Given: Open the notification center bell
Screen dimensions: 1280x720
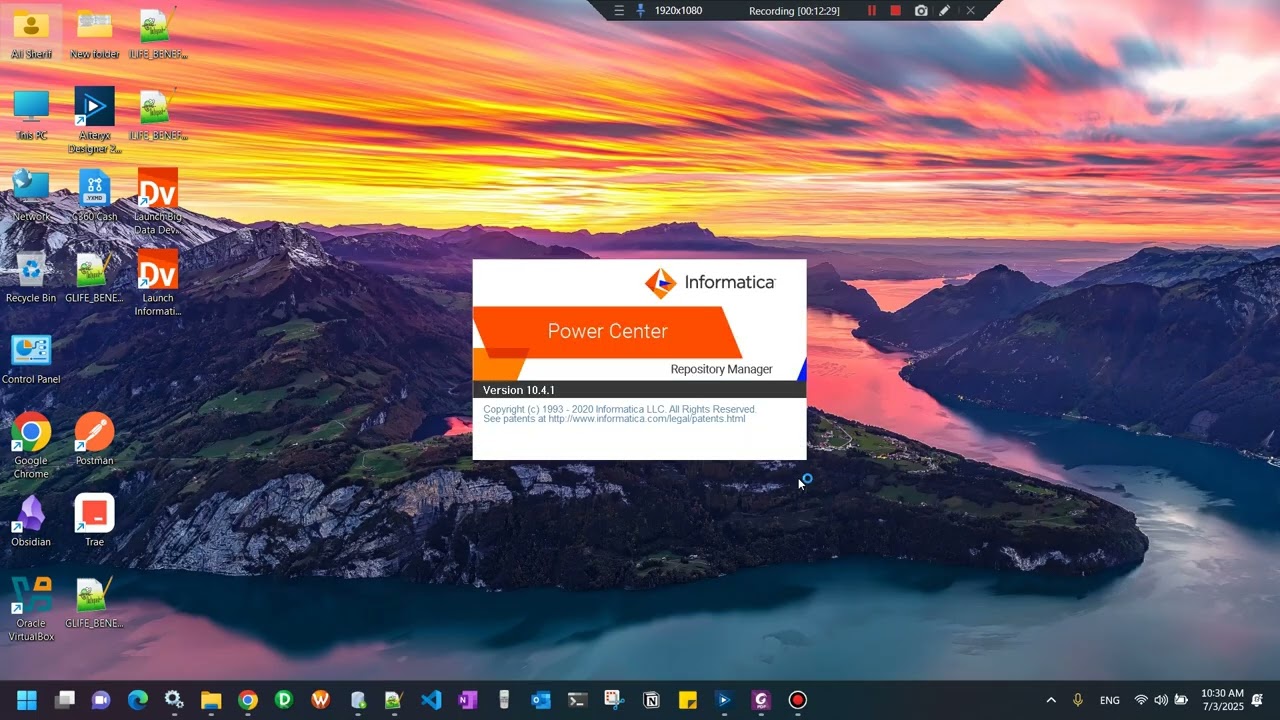Looking at the screenshot, I should point(1257,700).
